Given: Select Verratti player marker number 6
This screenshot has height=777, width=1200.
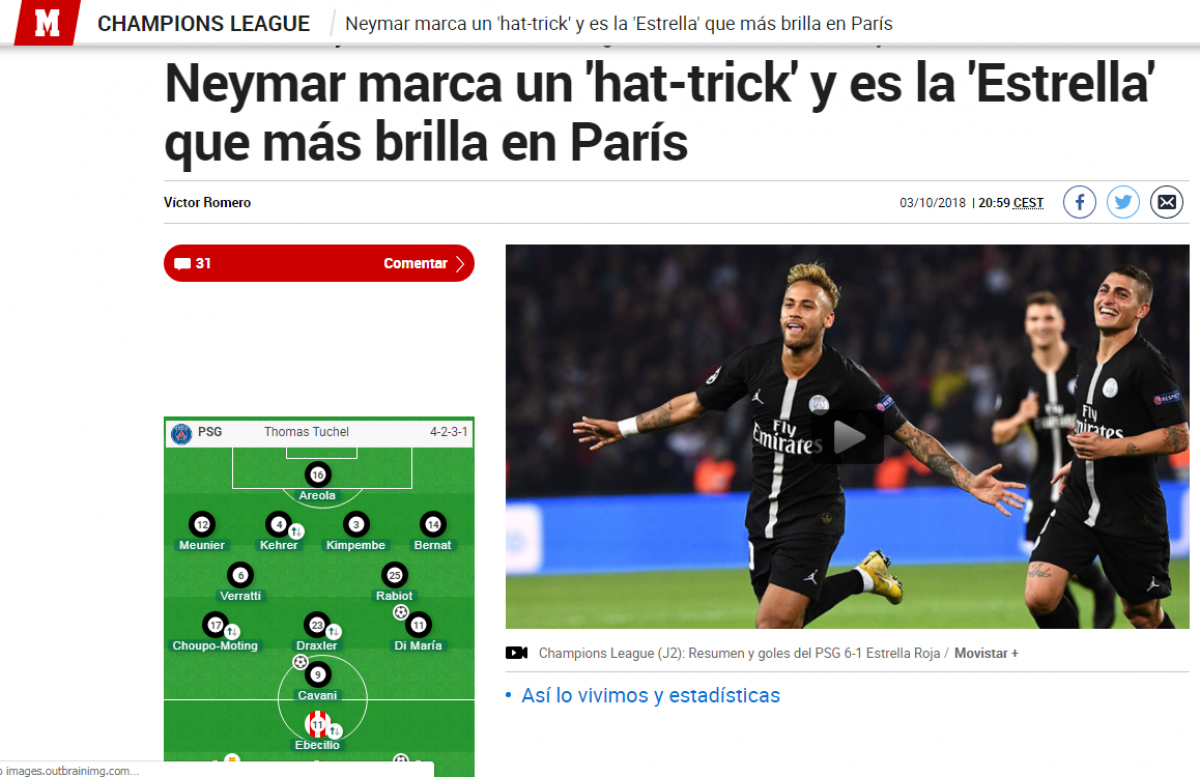Looking at the screenshot, I should tap(240, 575).
